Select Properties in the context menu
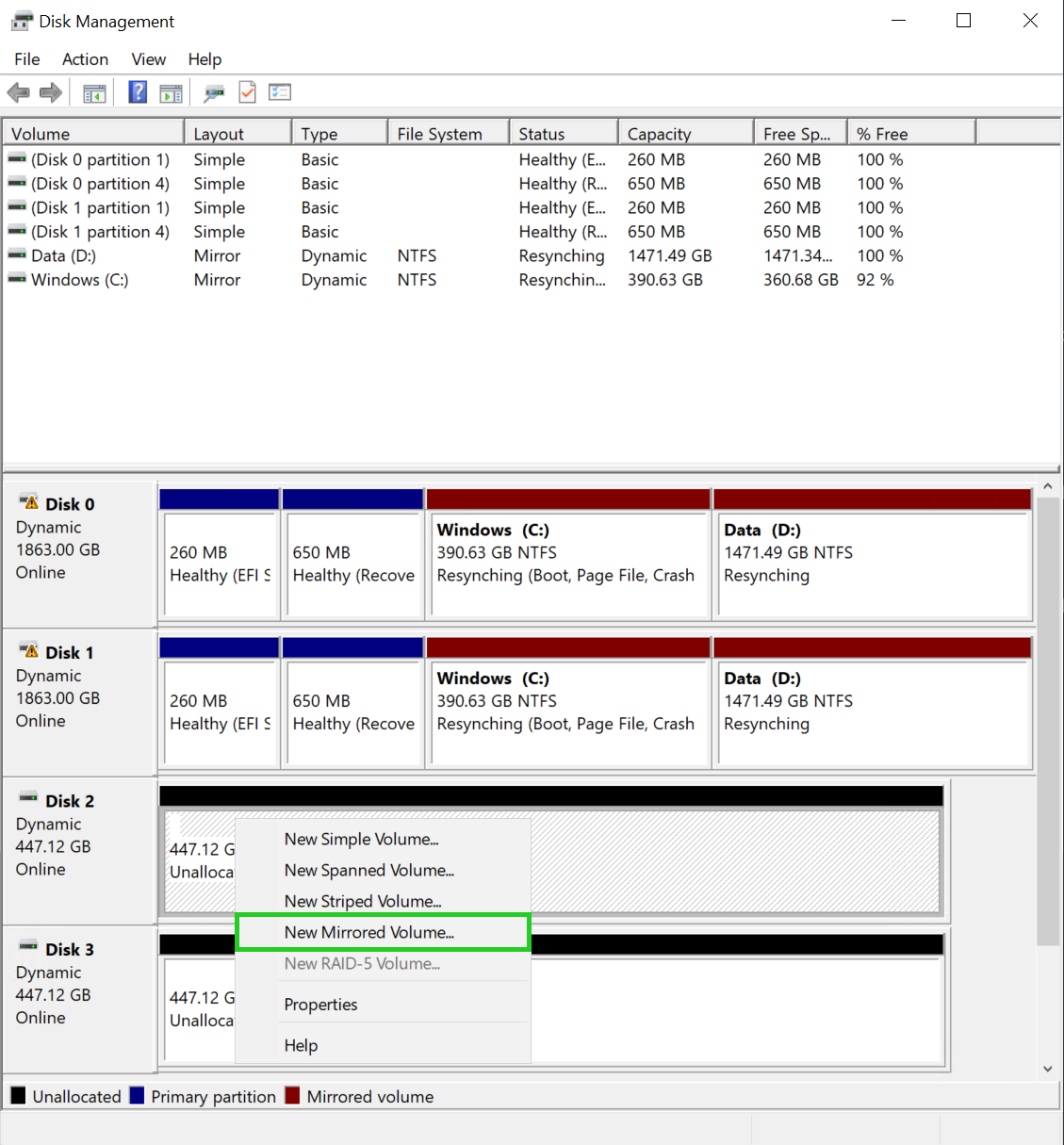 (x=320, y=1005)
